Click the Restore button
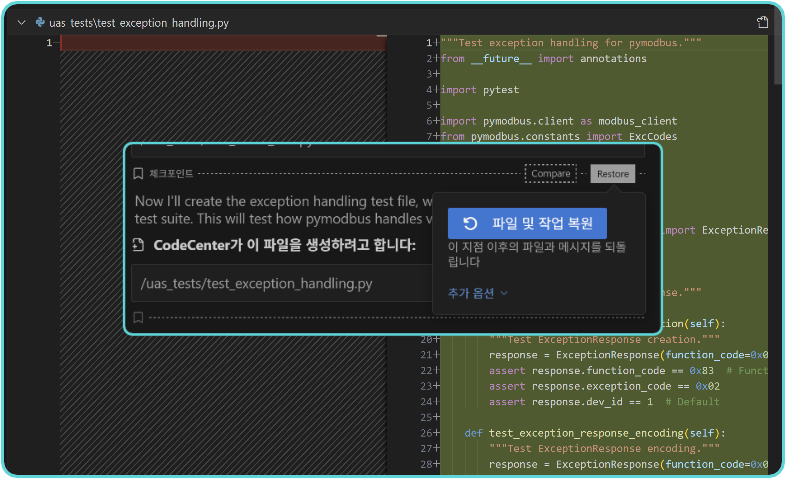The height and width of the screenshot is (479, 786). pyautogui.click(x=613, y=173)
